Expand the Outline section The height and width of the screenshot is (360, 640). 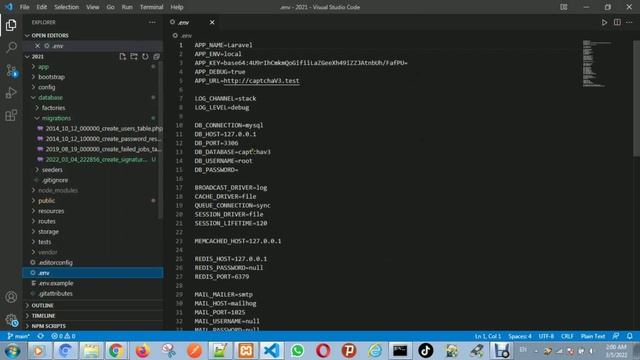(93, 305)
